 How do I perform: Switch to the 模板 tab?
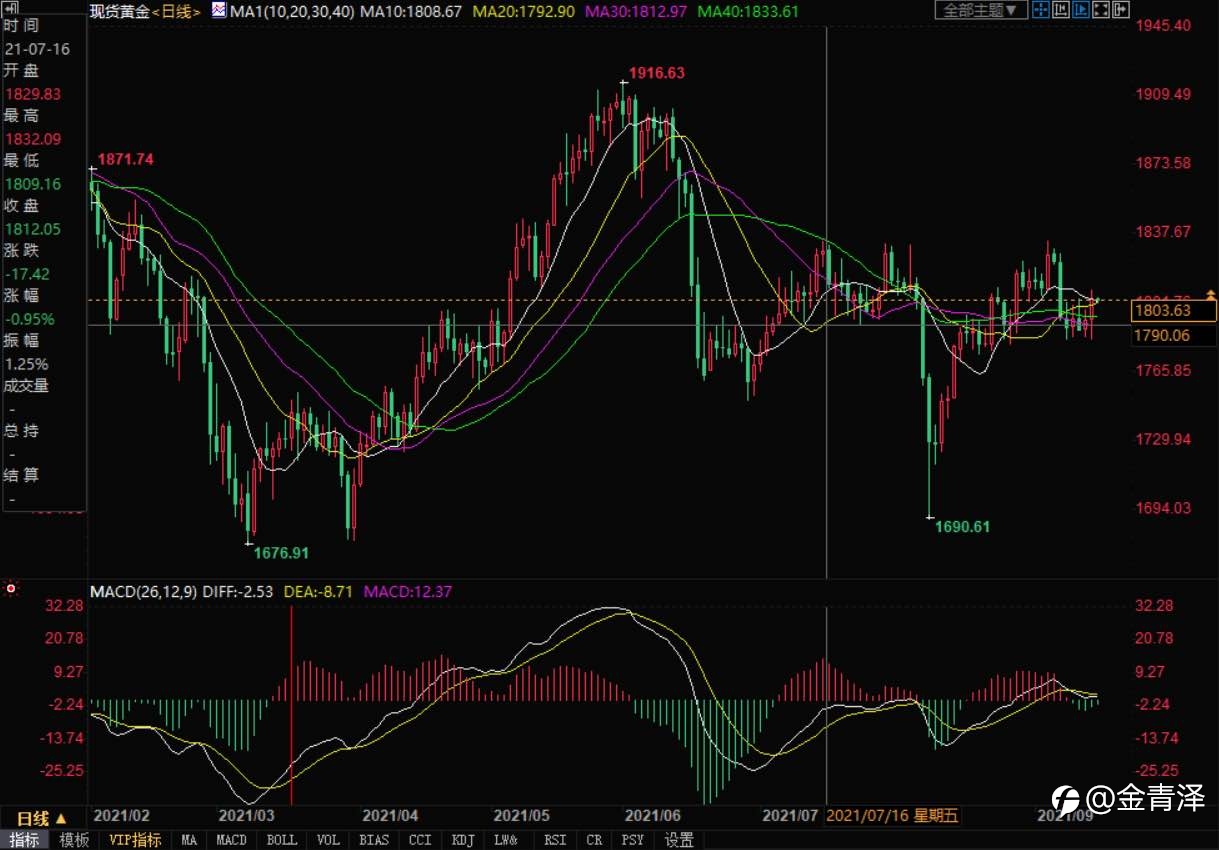(74, 840)
